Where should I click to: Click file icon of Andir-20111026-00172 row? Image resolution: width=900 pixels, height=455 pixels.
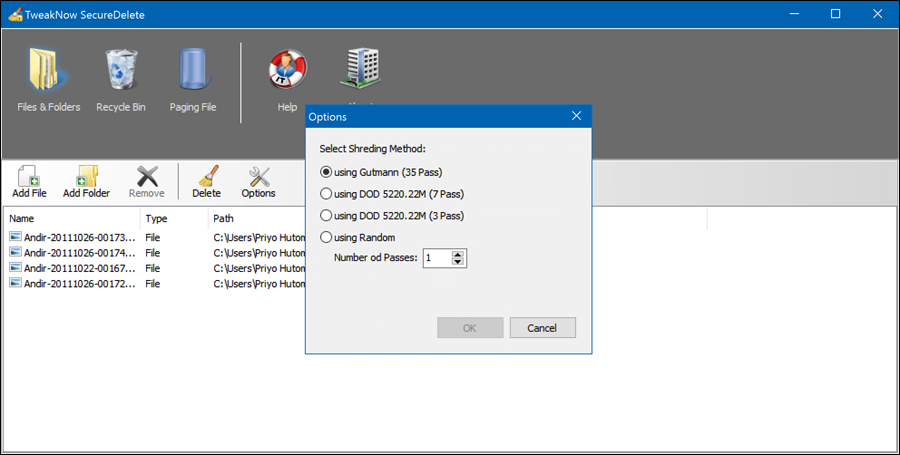[15, 283]
